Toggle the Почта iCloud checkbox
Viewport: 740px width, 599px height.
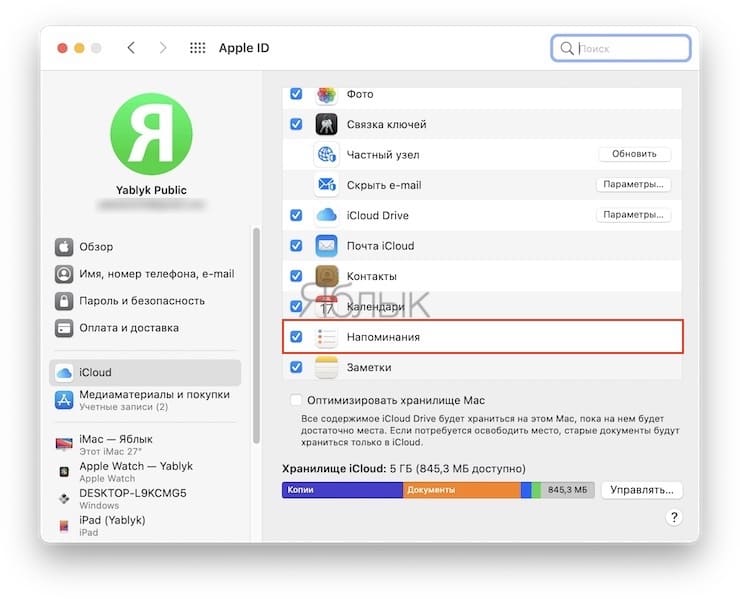(296, 245)
